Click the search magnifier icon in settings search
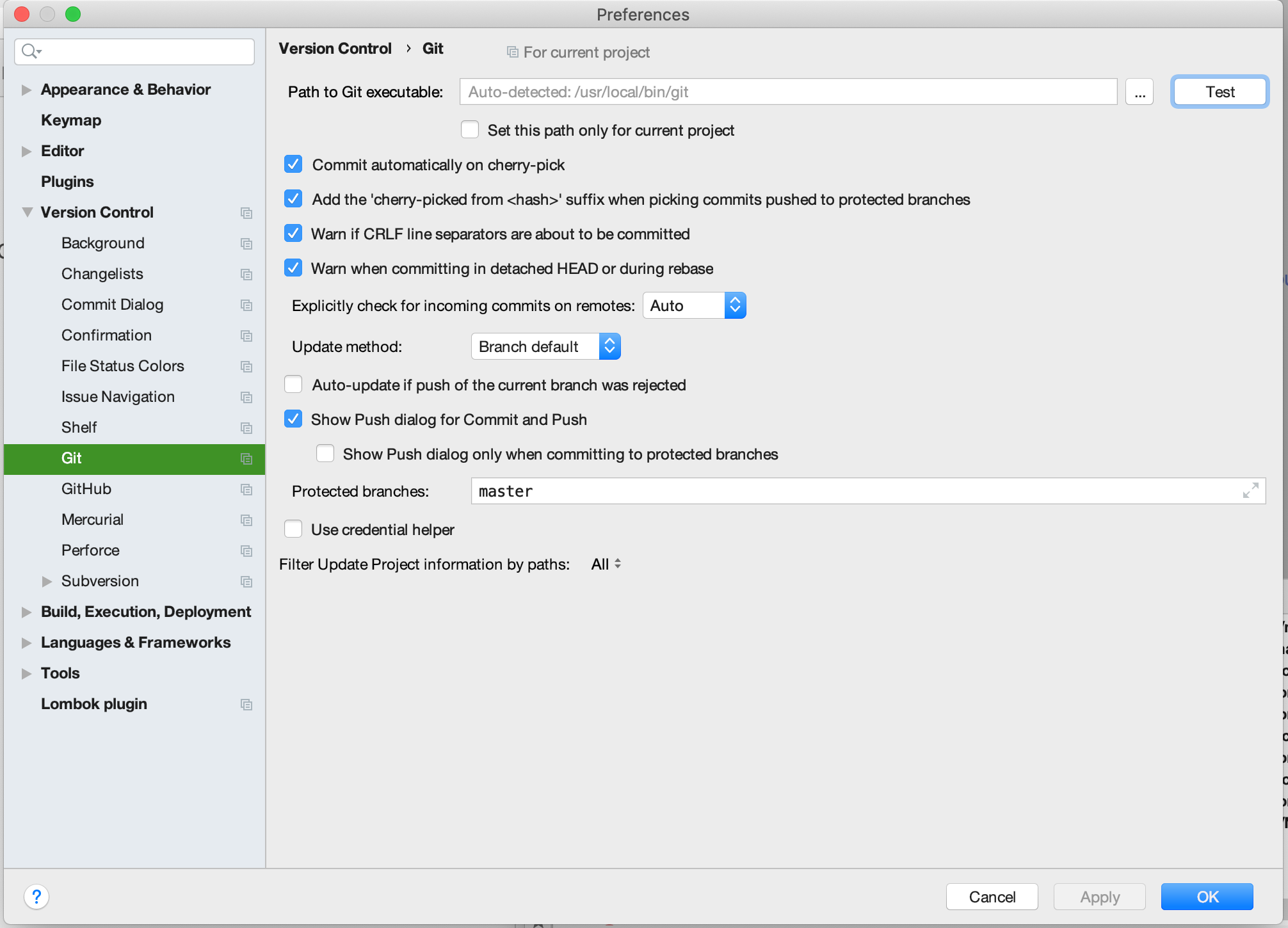 [31, 51]
